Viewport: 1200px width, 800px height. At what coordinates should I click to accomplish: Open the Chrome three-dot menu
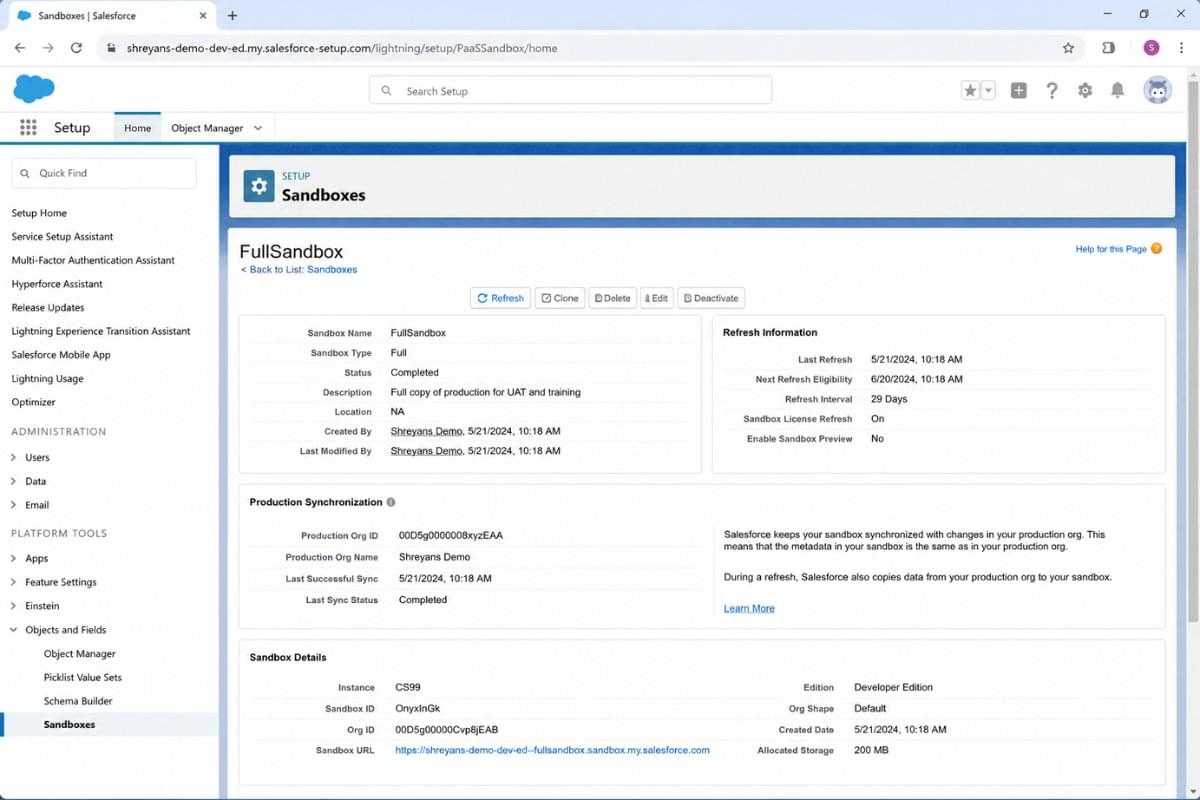click(1183, 48)
